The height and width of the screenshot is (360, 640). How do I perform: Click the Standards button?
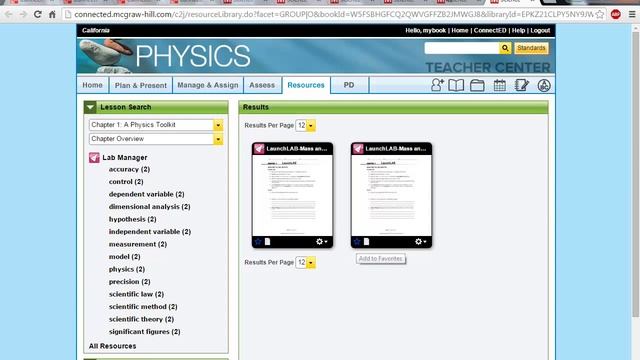[x=531, y=48]
